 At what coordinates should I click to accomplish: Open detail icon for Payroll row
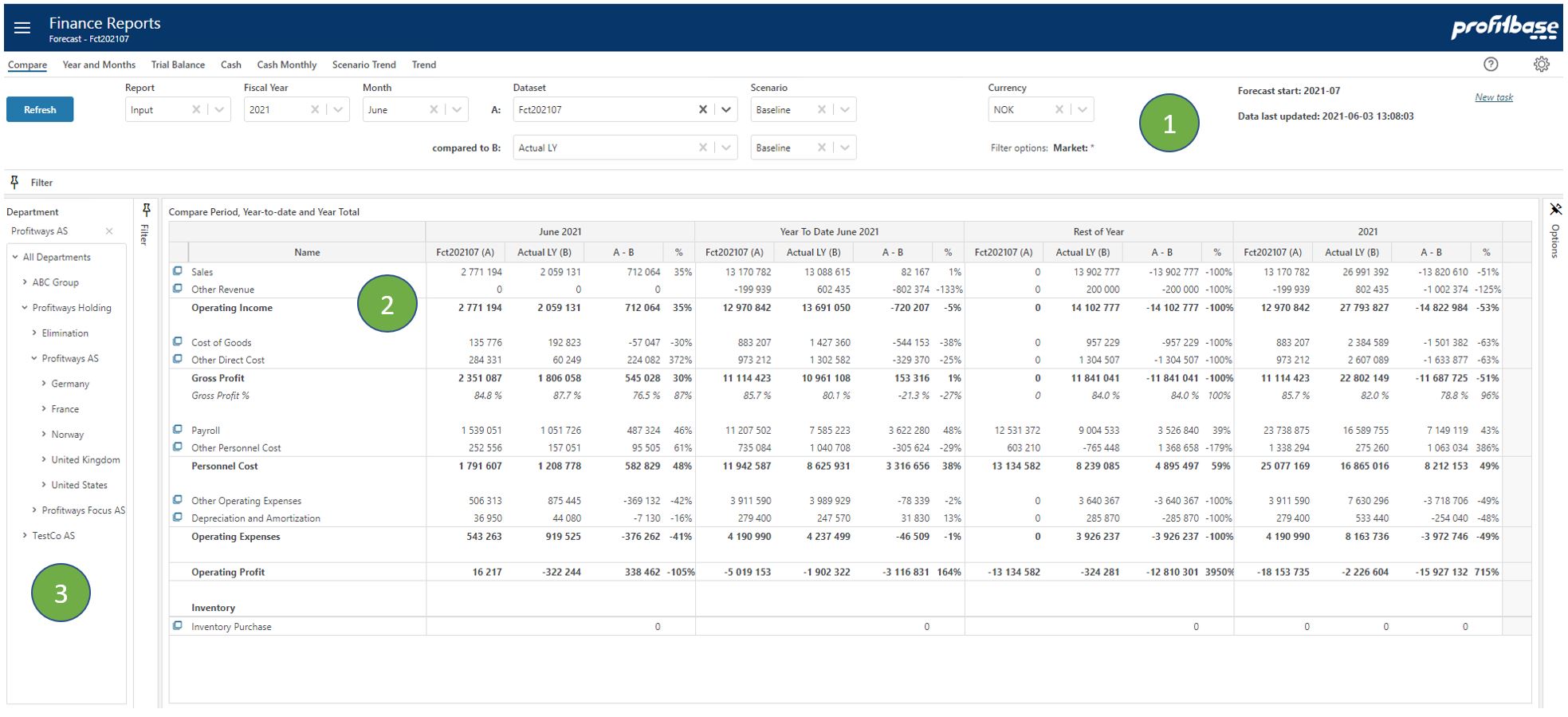pyautogui.click(x=178, y=429)
